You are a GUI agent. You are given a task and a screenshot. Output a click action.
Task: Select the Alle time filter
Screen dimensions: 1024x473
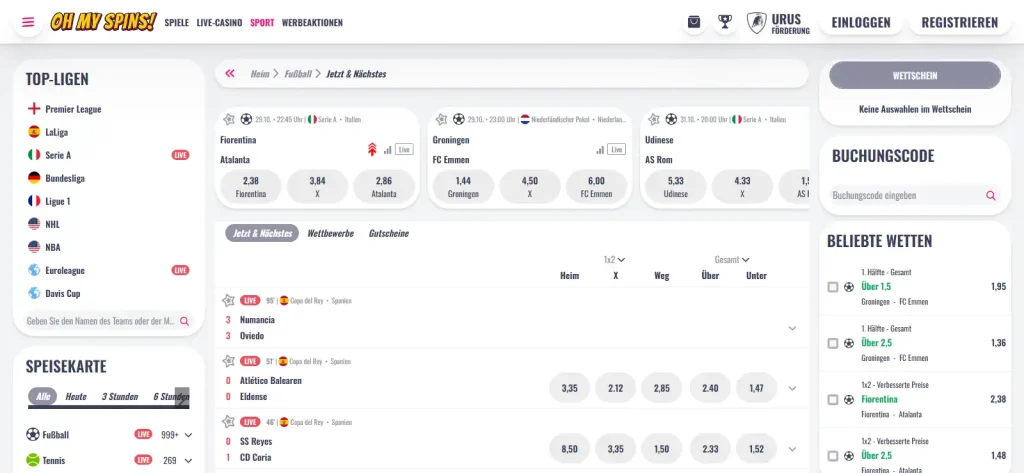[43, 397]
